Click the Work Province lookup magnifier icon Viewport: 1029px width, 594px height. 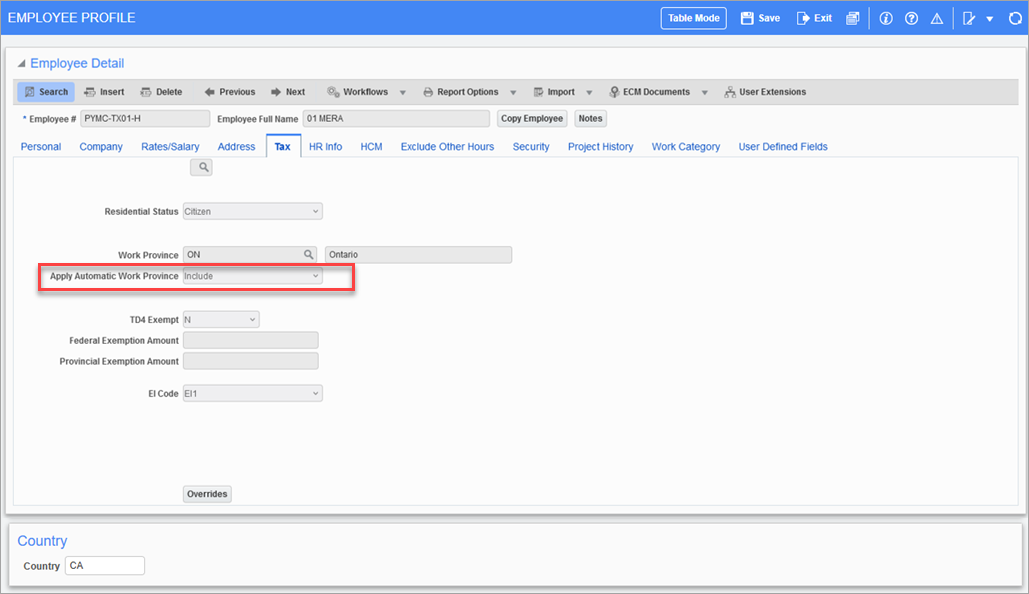[x=309, y=255]
